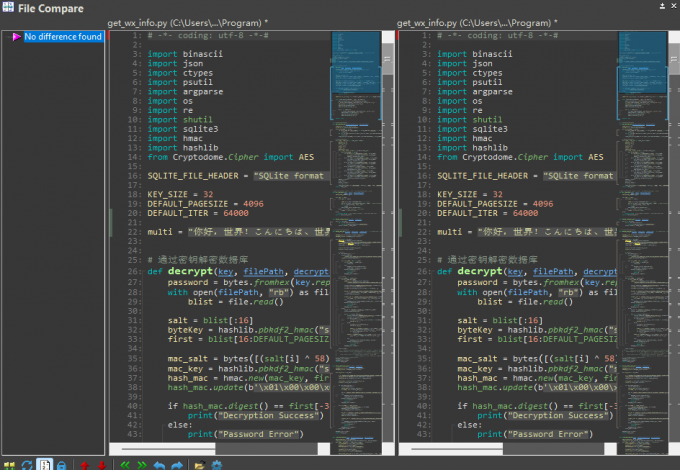Viewport: 680px width, 470px height.
Task: Click the left pane minimap code overview
Action: (356, 243)
